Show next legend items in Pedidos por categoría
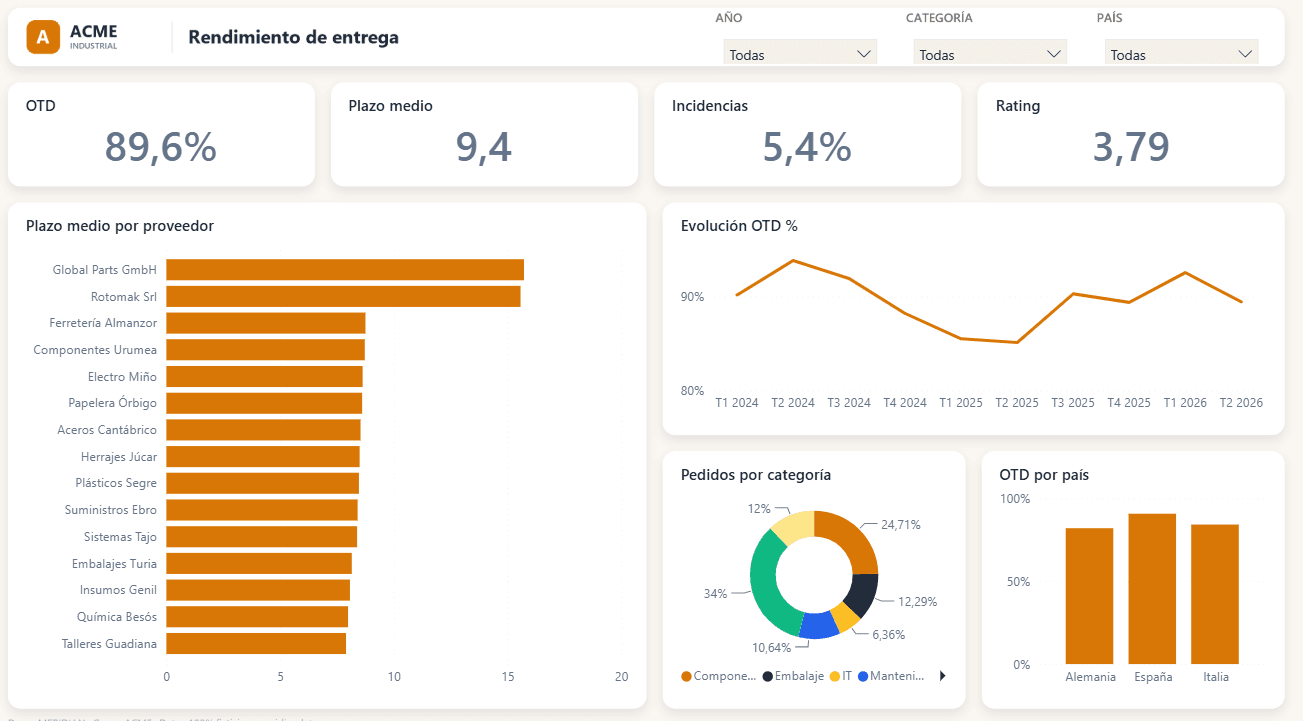This screenshot has height=721, width=1303. (x=942, y=676)
